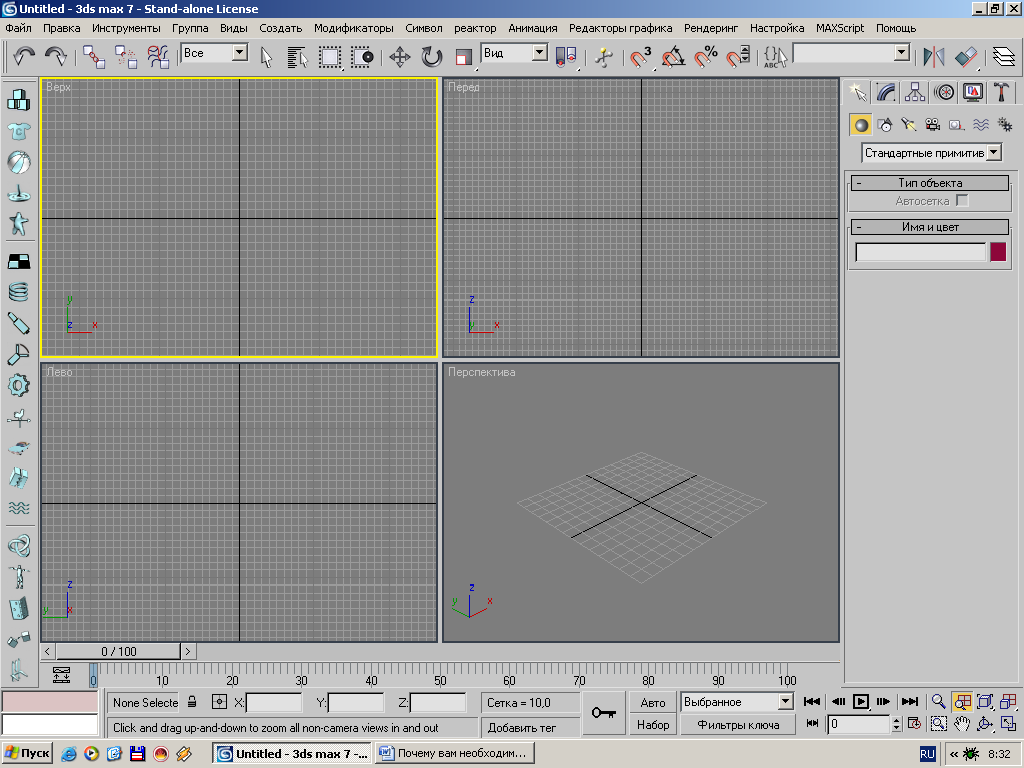This screenshot has width=1024, height=768.
Task: Go to the end frame button
Action: point(909,701)
